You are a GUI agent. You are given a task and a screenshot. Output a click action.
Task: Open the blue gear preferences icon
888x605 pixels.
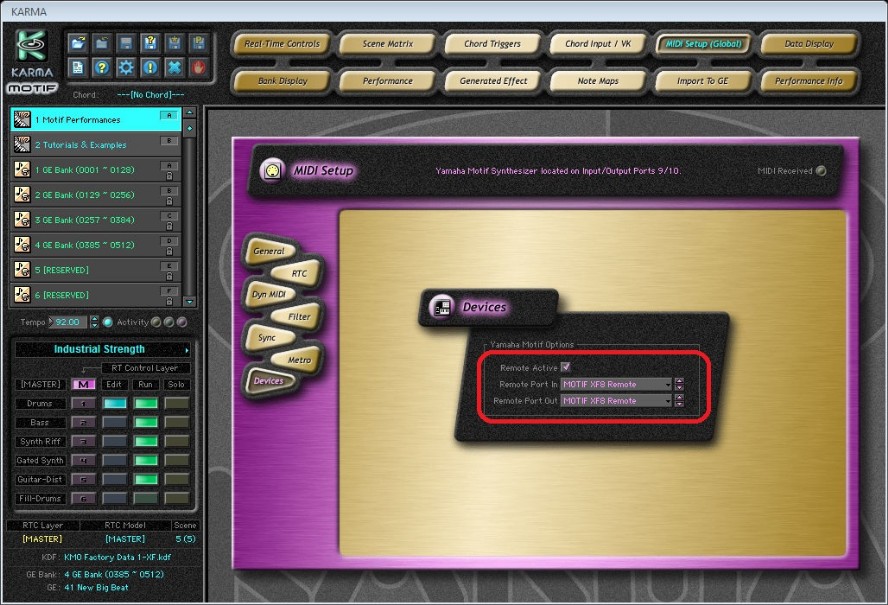click(x=126, y=67)
